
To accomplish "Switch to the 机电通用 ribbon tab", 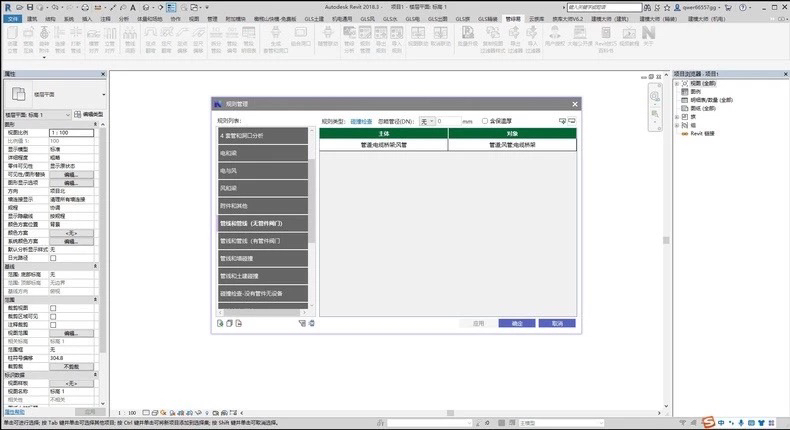I will click(x=342, y=18).
